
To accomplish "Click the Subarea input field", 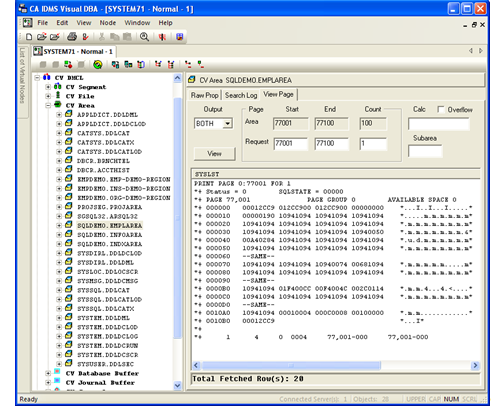I will pyautogui.click(x=425, y=151).
